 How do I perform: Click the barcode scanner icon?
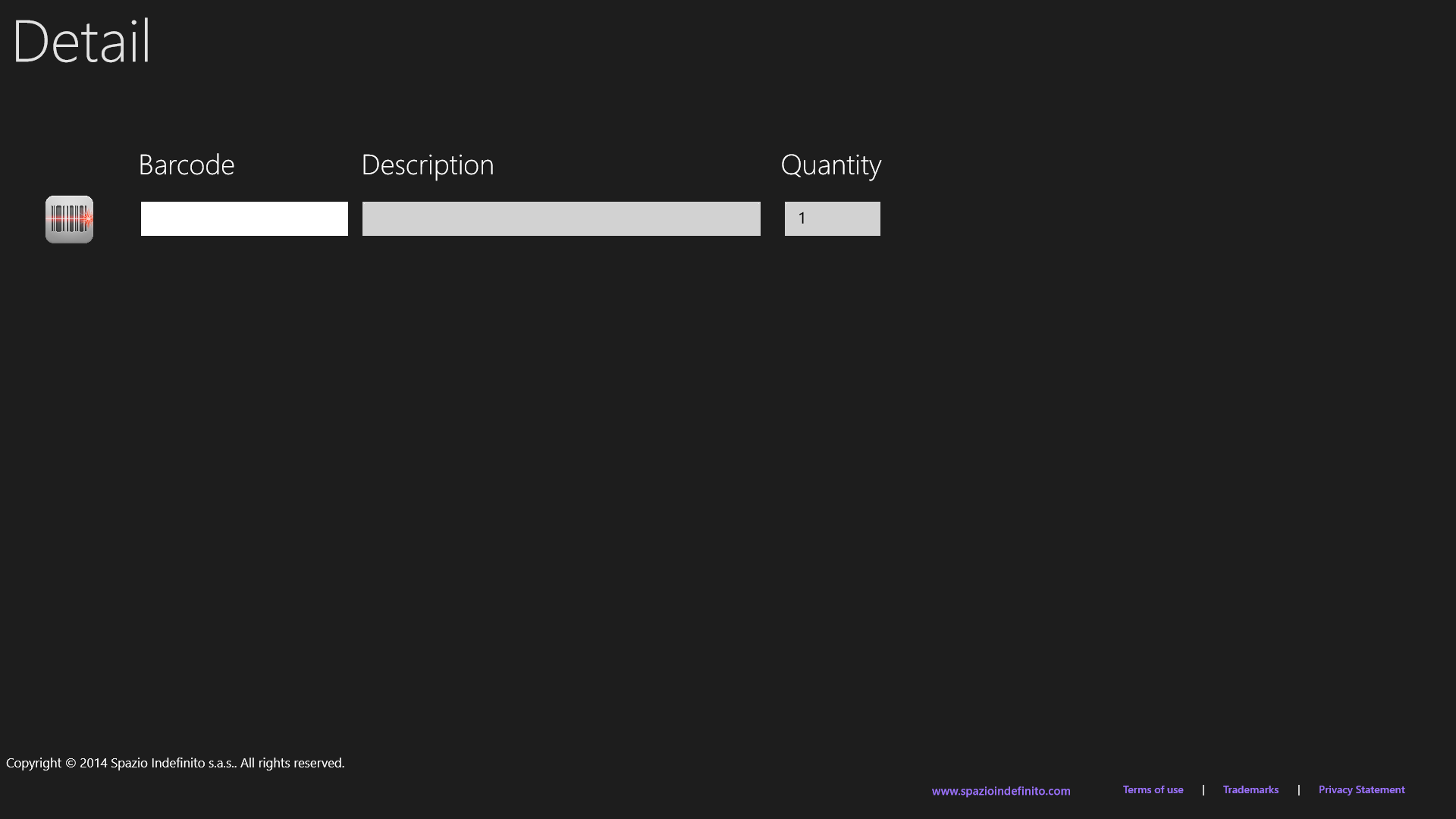tap(69, 219)
